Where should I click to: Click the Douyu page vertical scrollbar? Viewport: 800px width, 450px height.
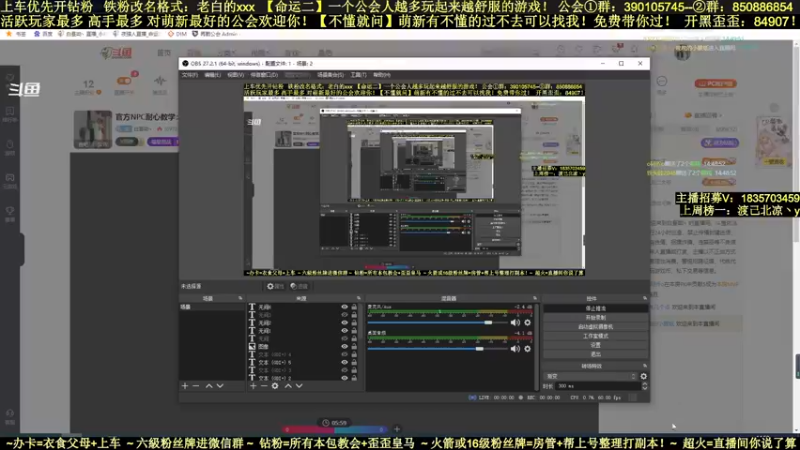tap(796, 143)
